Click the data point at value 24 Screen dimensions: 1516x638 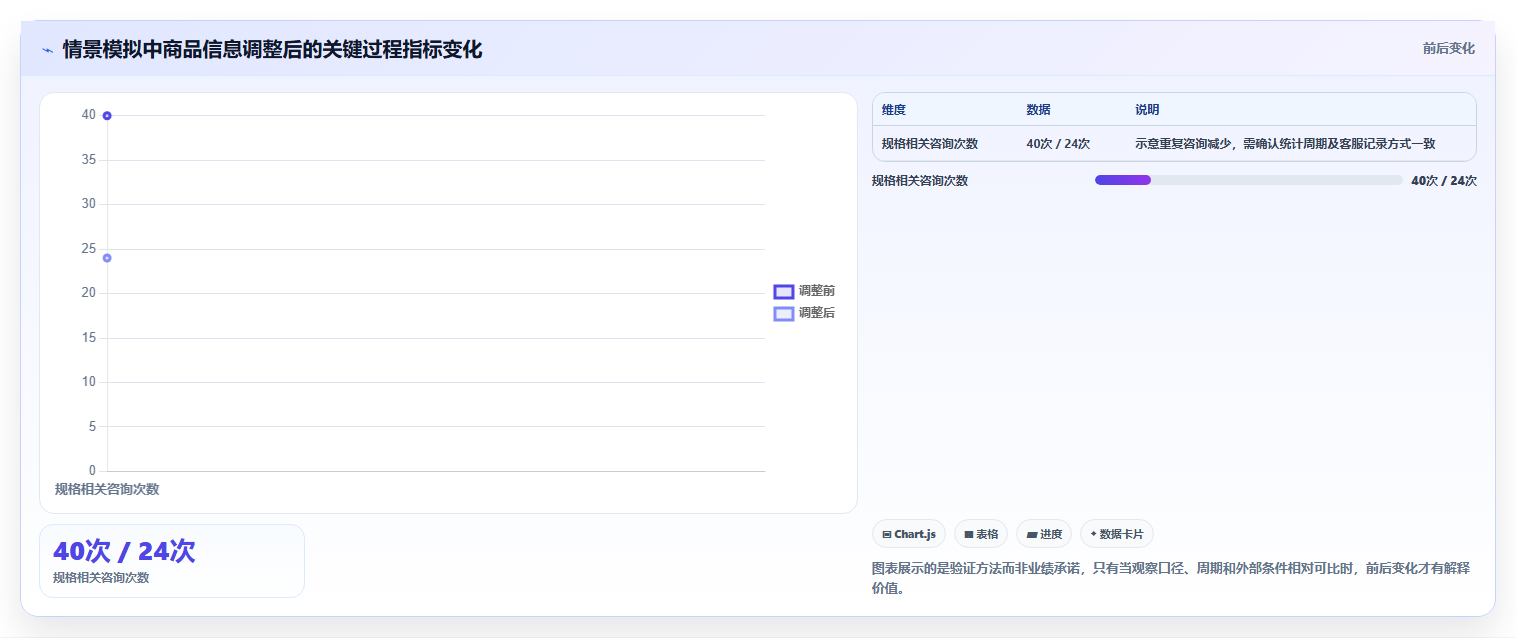tap(107, 258)
